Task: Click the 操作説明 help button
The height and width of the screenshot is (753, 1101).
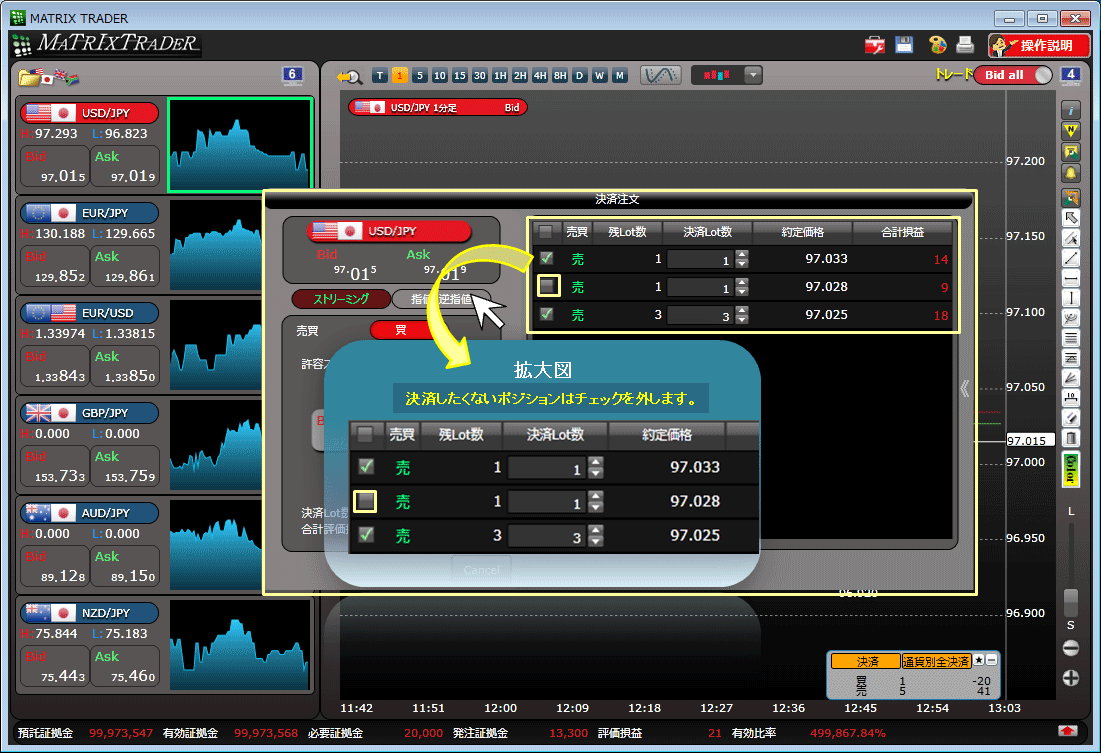Action: pos(1039,46)
